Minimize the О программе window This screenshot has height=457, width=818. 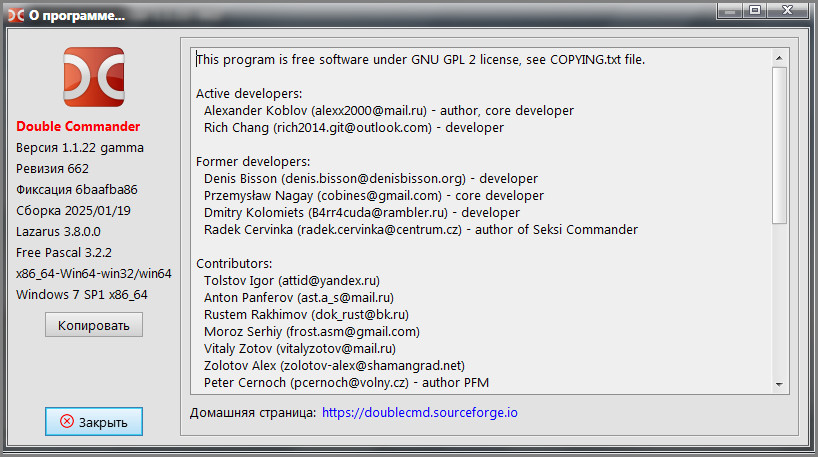[x=730, y=10]
